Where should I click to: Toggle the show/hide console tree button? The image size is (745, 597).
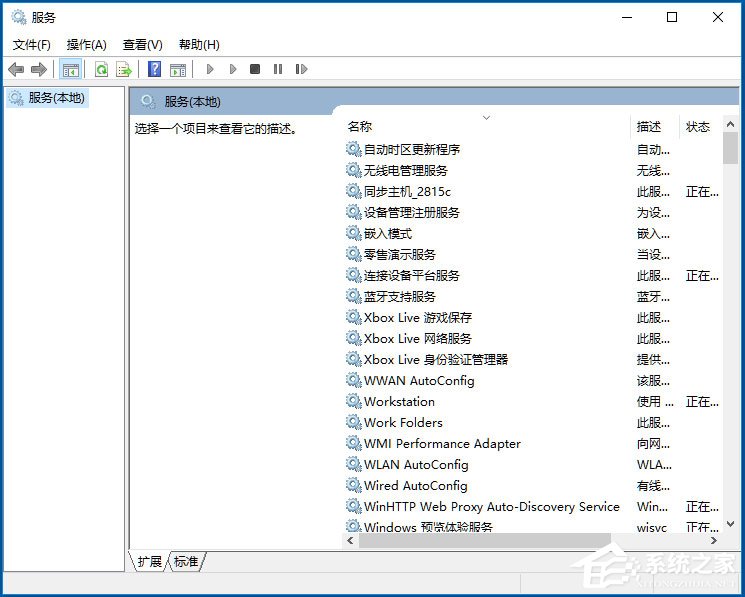coord(70,69)
